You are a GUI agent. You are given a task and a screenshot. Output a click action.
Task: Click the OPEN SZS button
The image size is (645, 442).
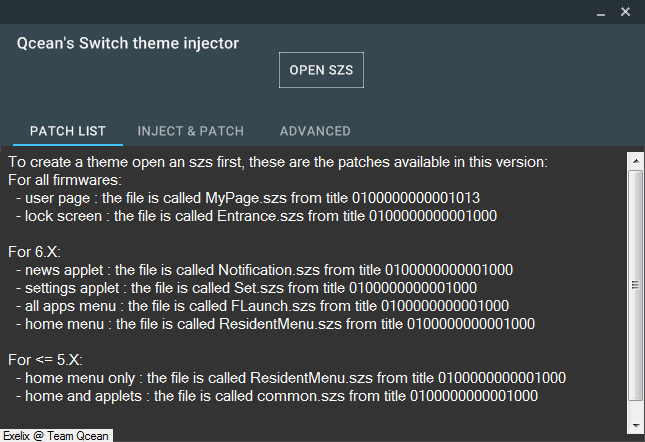coord(321,70)
